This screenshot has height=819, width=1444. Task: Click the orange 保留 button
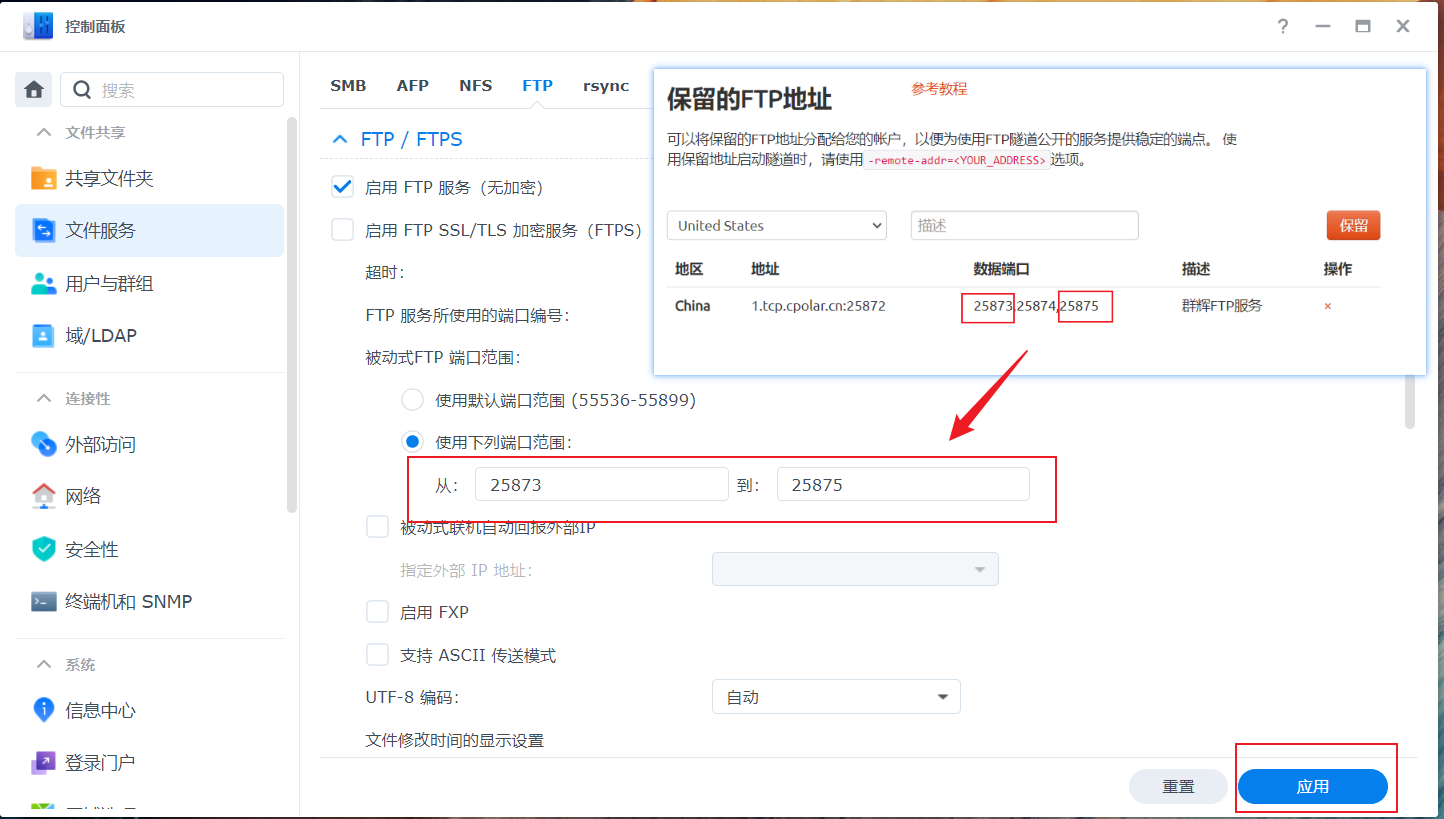[1354, 225]
